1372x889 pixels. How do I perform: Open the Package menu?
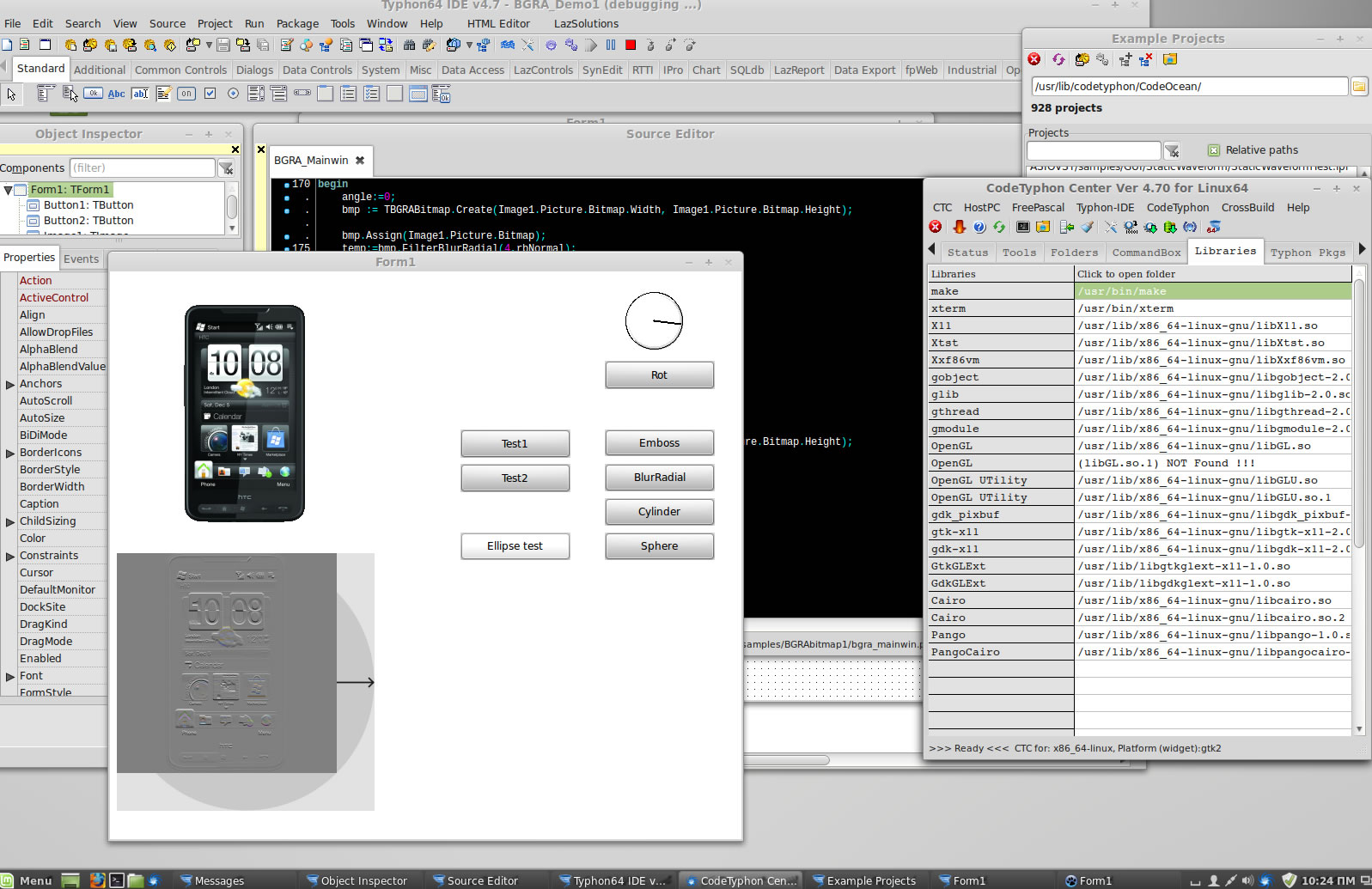297,24
